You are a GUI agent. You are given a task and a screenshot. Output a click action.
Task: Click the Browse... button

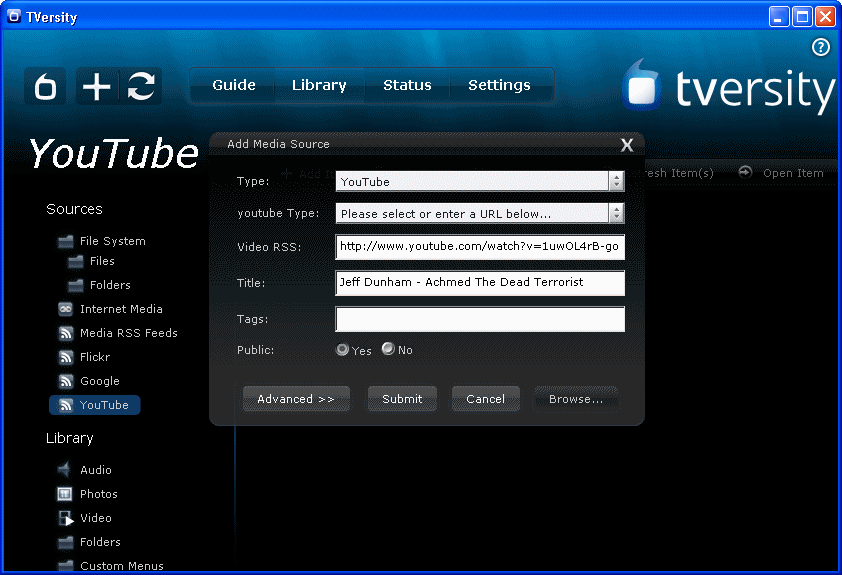tap(576, 399)
